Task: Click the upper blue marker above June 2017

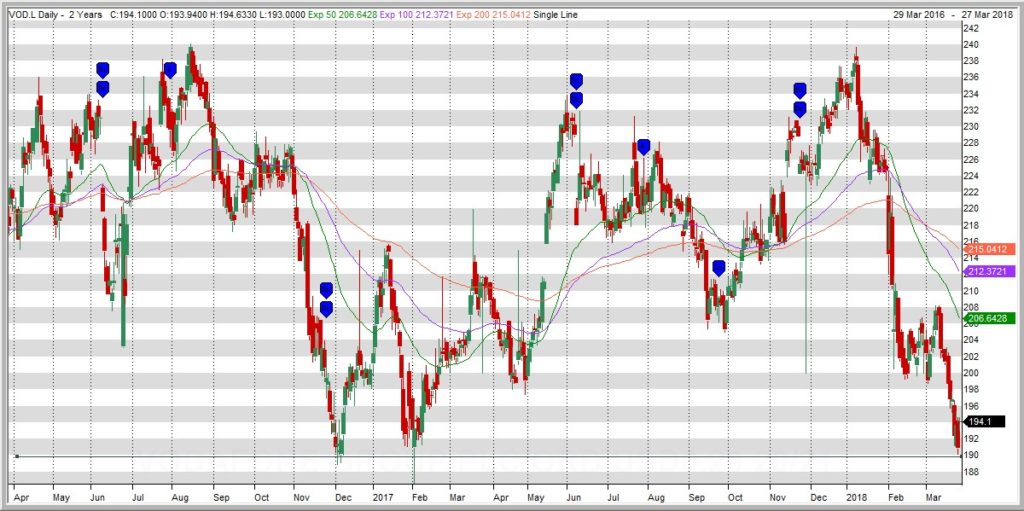Action: [x=576, y=81]
